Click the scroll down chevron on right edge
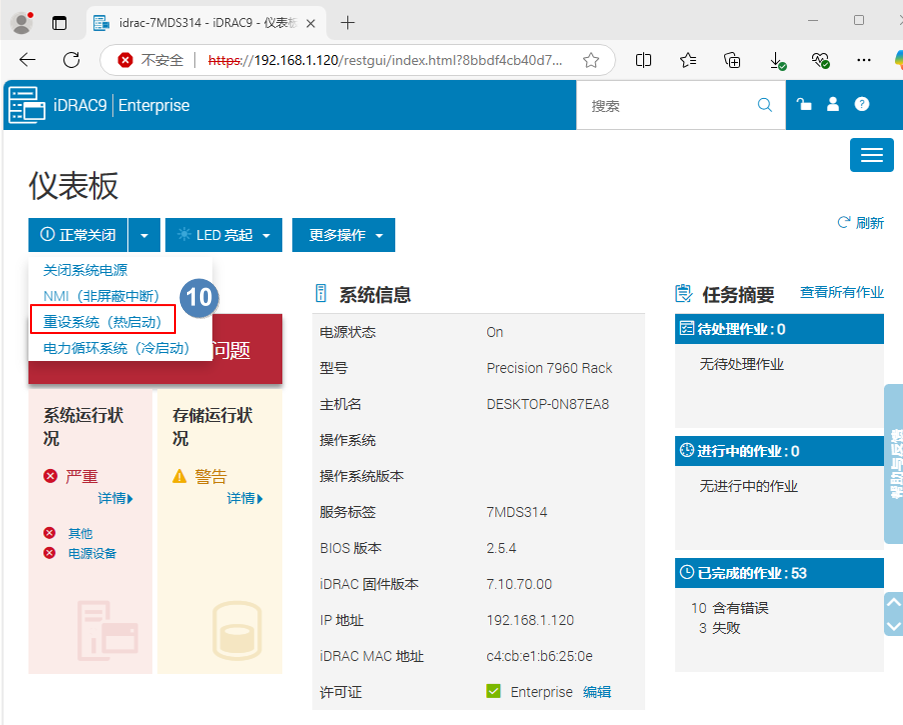Screen dimensions: 903x725 [x=894, y=626]
